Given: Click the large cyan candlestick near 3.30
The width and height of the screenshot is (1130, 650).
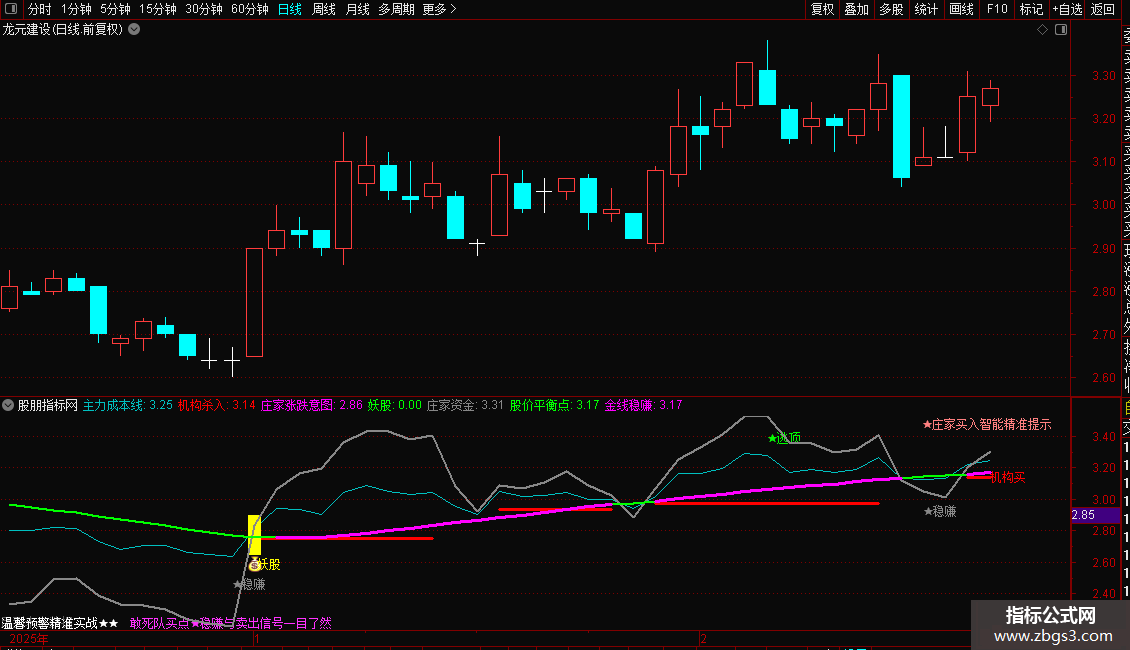Looking at the screenshot, I should pos(901,127).
